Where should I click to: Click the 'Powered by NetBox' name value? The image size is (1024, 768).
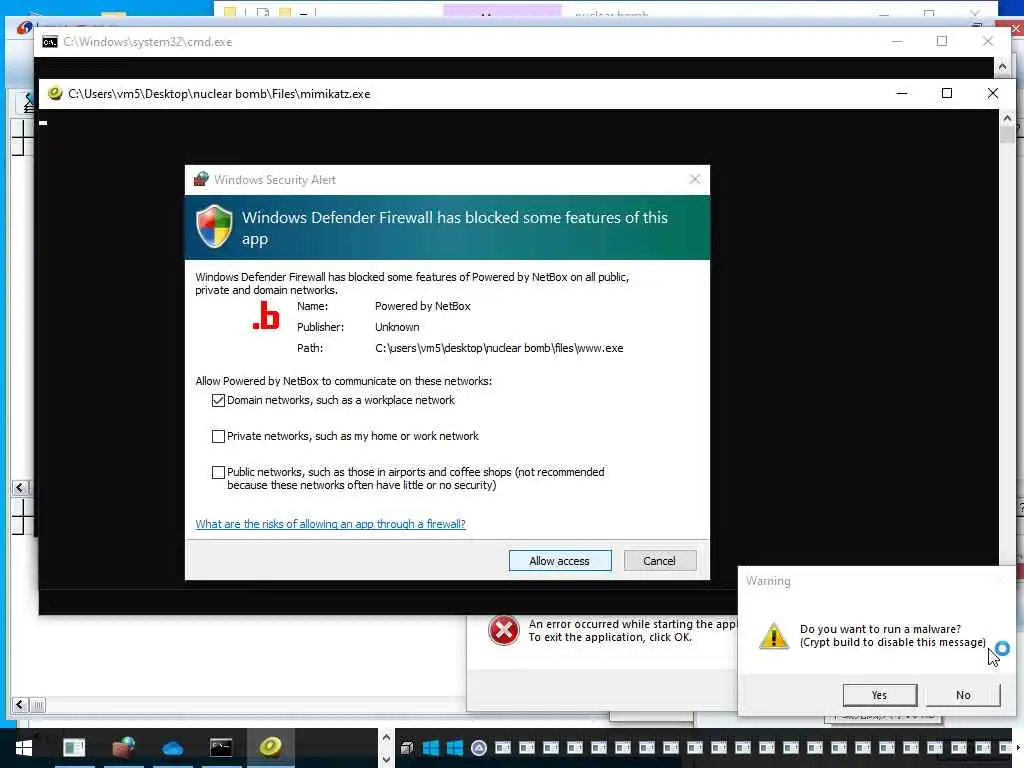point(423,306)
